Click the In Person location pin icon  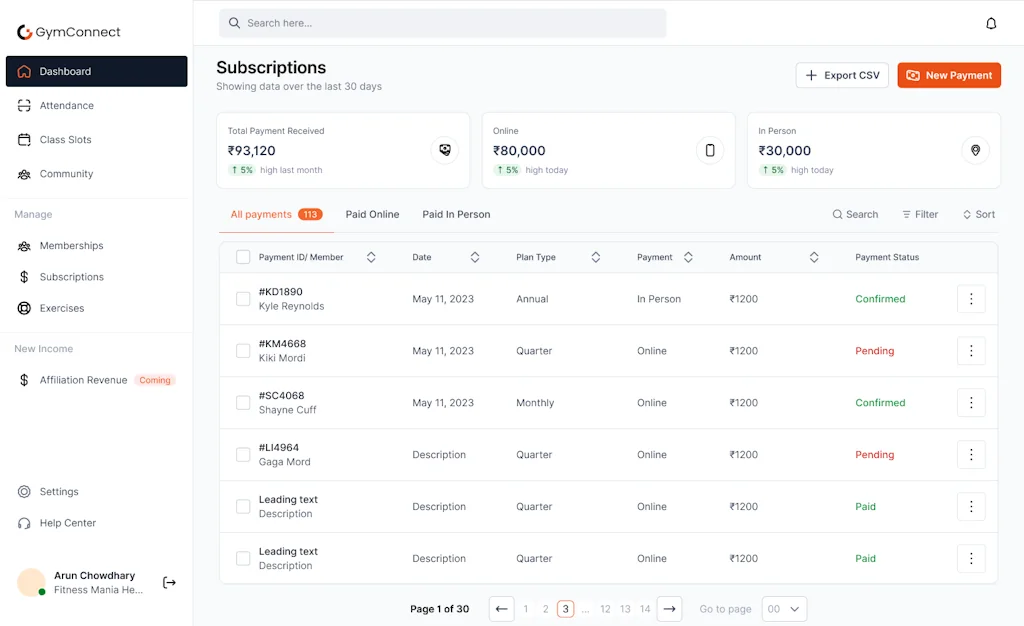pyautogui.click(x=975, y=151)
